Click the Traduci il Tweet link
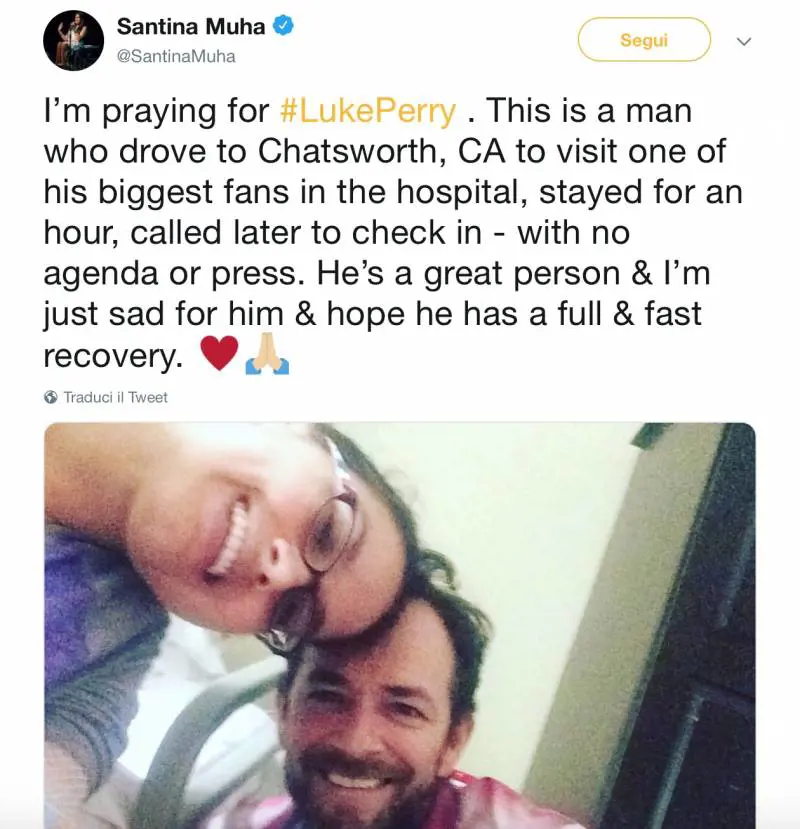This screenshot has width=800, height=829. (115, 397)
